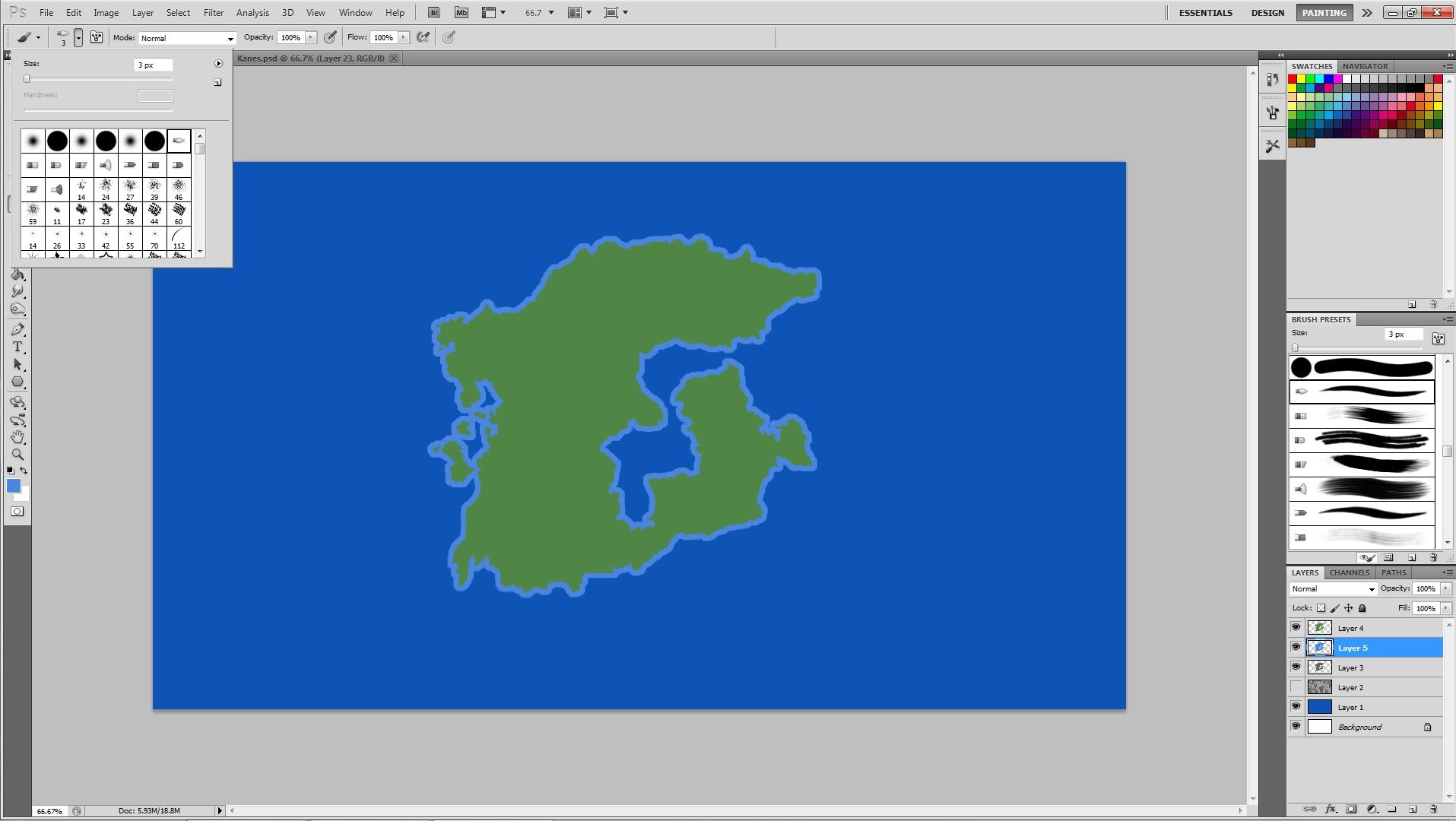Switch to the Channels tab
Screen dimensions: 1456x821
click(x=1349, y=572)
